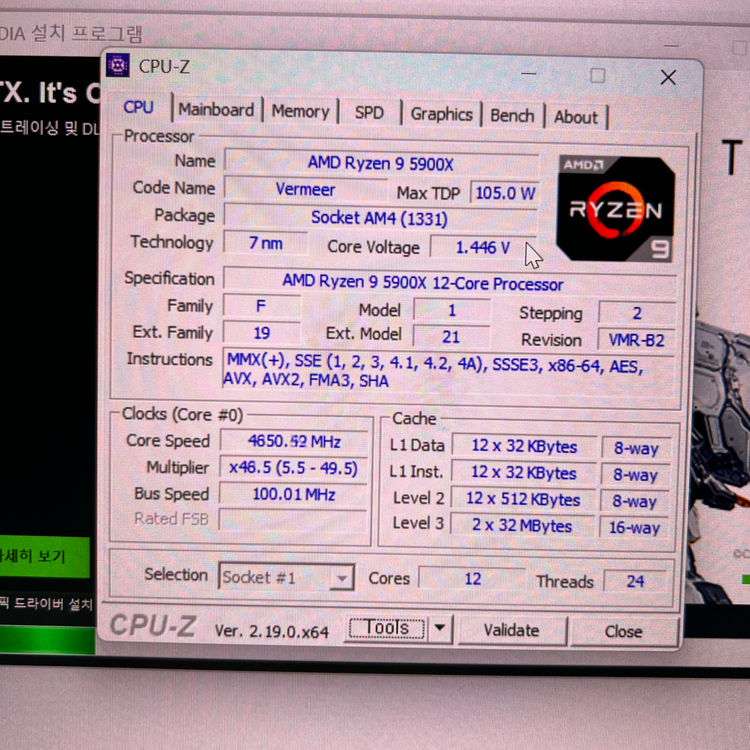Click the green progress bar in NVIDIA installer
This screenshot has width=750, height=750.
(x=47, y=640)
